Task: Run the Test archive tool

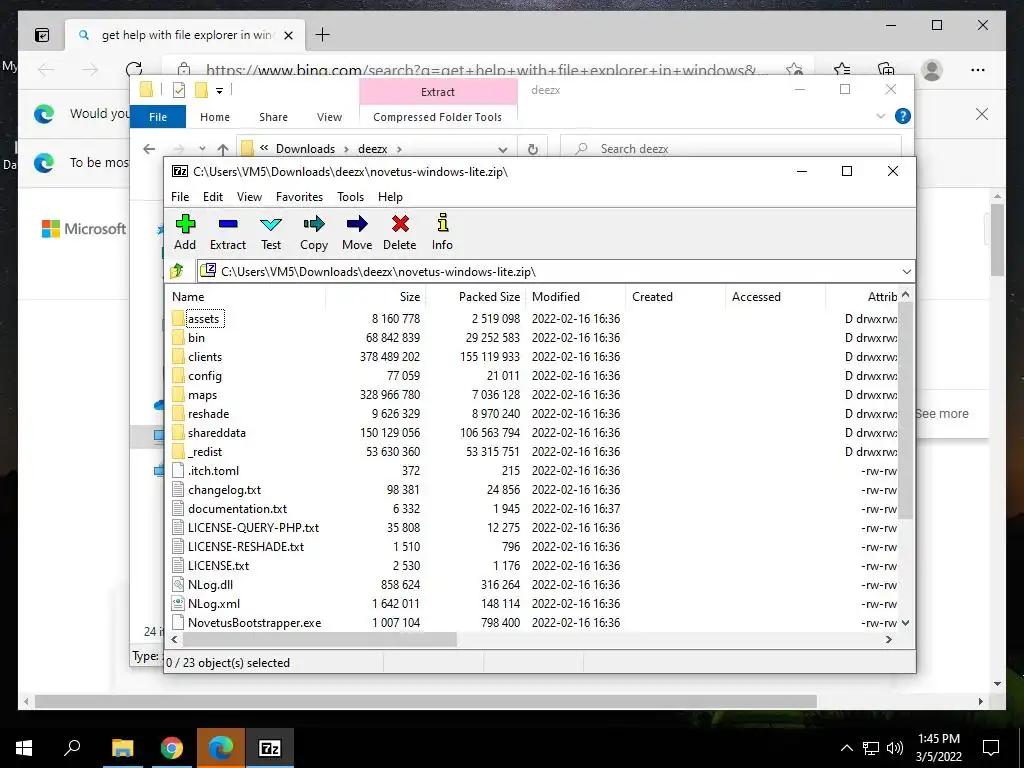Action: 271,232
